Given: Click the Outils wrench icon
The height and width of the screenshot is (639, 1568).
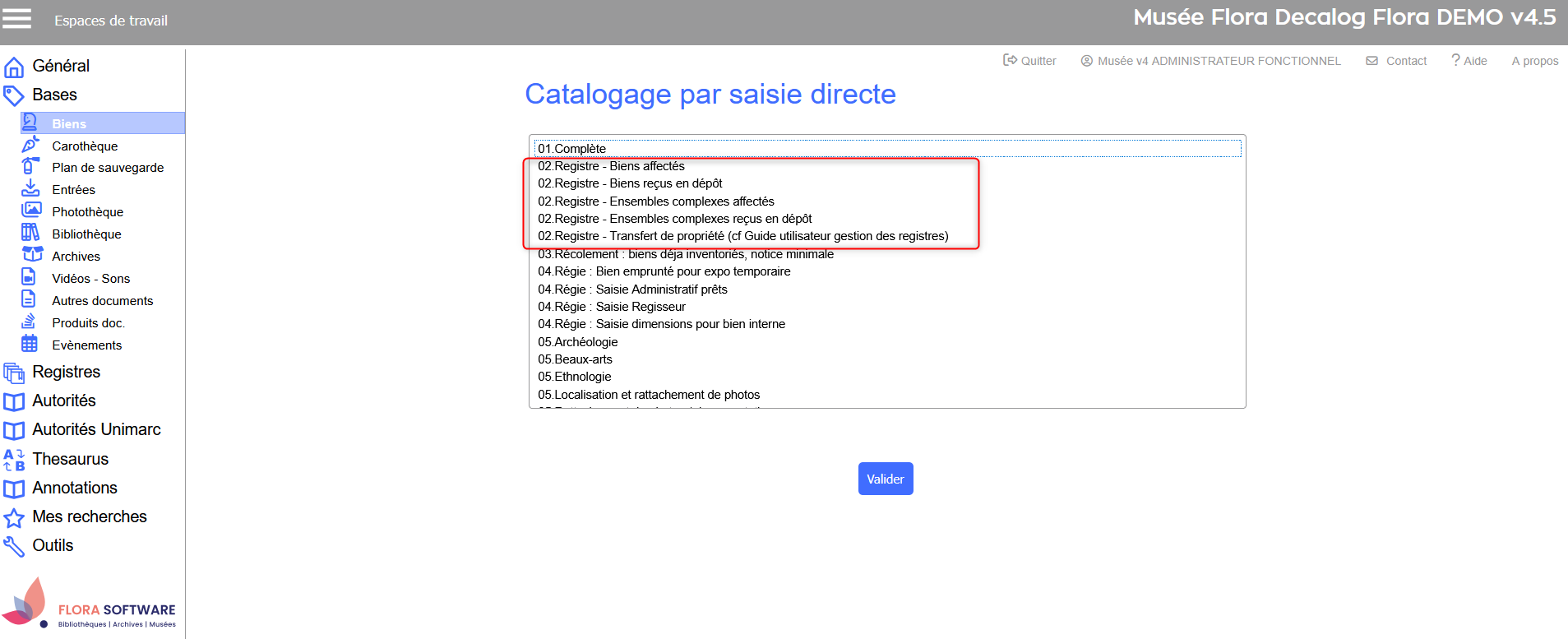Looking at the screenshot, I should pyautogui.click(x=14, y=546).
